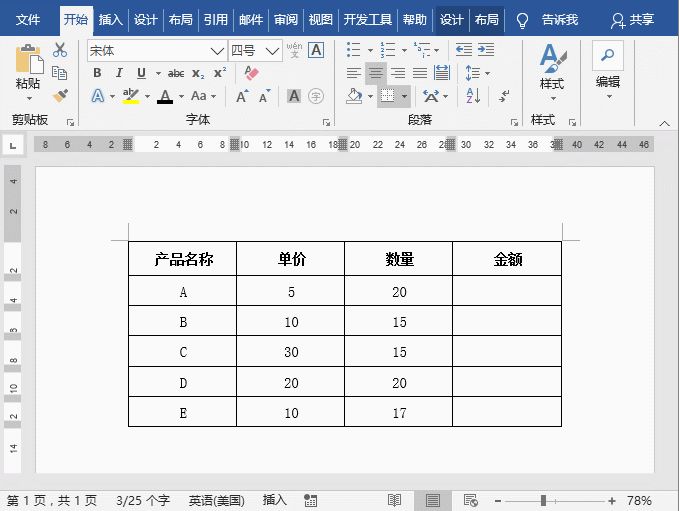
Task: Insert enclosed character (字) icon
Action: 316,96
